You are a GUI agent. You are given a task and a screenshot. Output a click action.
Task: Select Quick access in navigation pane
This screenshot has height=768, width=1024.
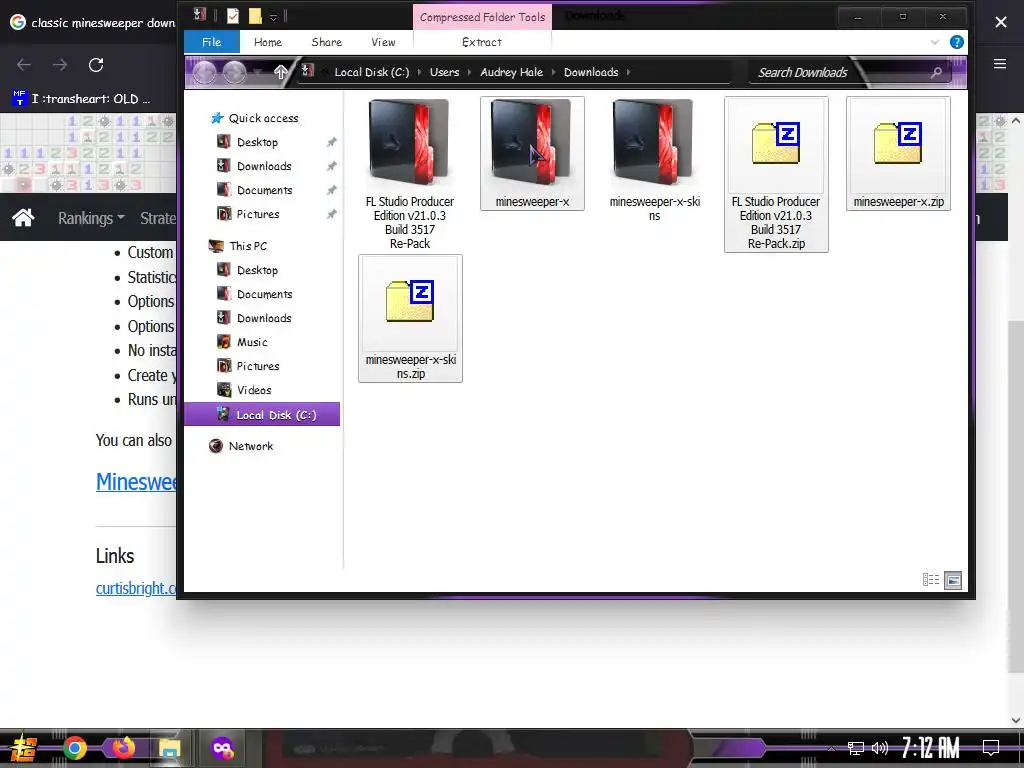pyautogui.click(x=263, y=118)
